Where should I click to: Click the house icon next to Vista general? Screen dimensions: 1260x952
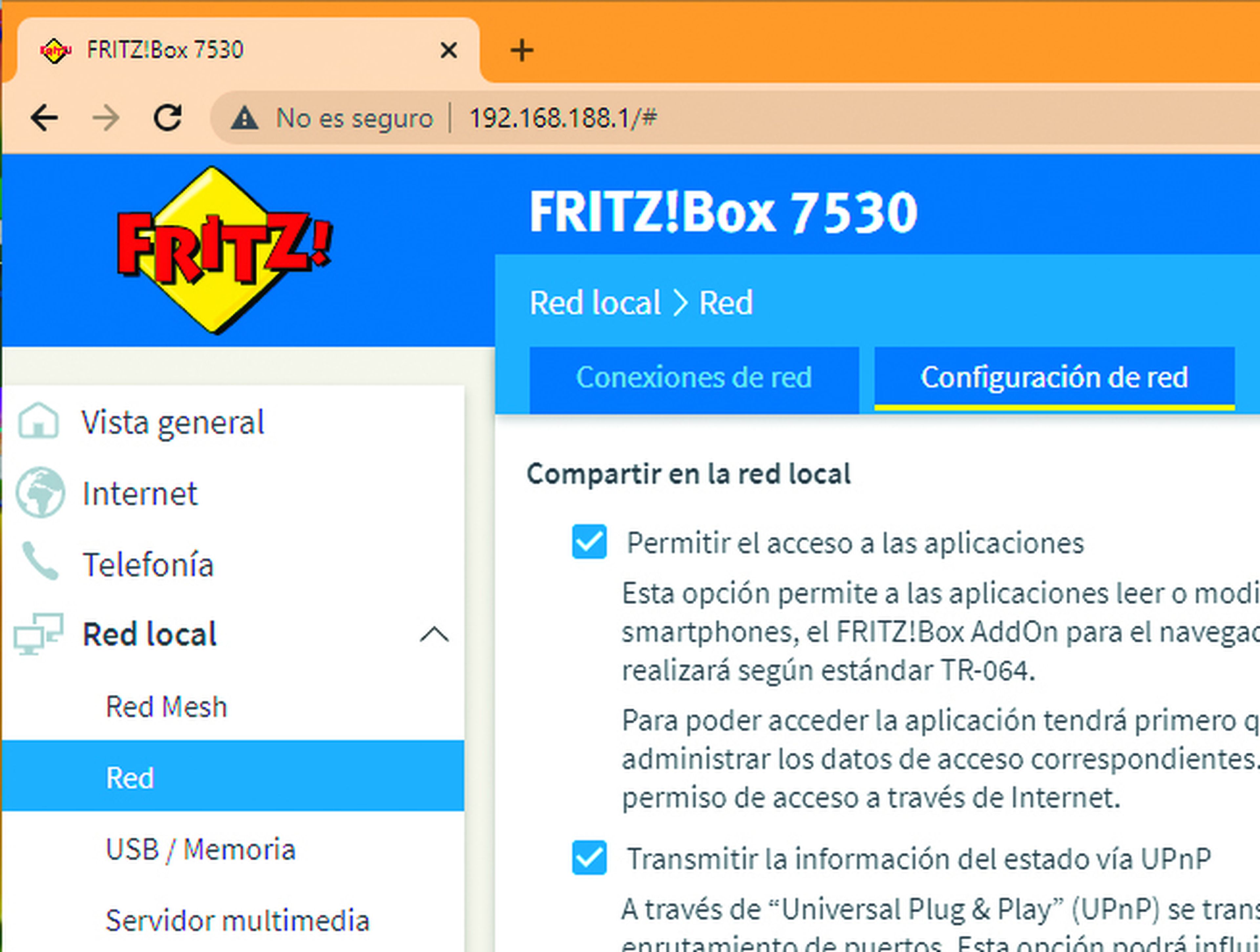pos(38,420)
